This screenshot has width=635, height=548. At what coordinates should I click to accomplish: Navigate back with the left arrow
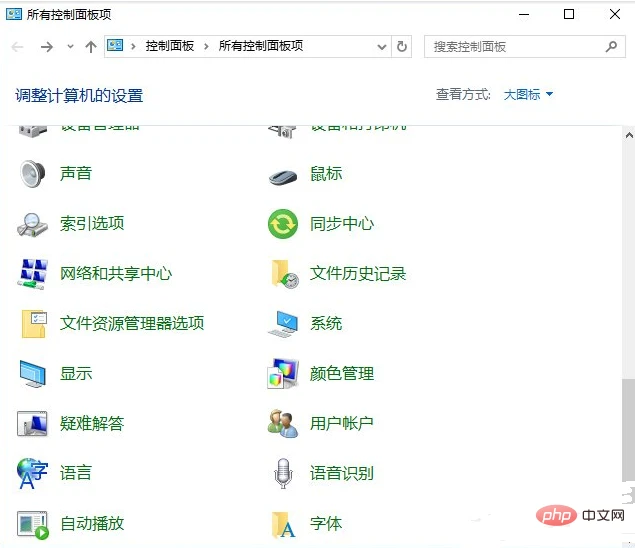coord(17,47)
